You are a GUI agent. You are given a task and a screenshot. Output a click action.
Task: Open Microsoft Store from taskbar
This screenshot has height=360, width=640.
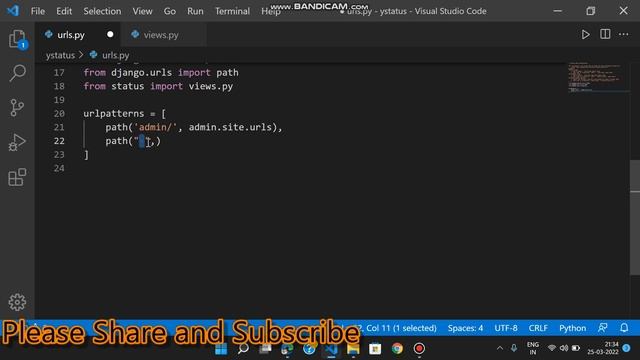point(375,349)
